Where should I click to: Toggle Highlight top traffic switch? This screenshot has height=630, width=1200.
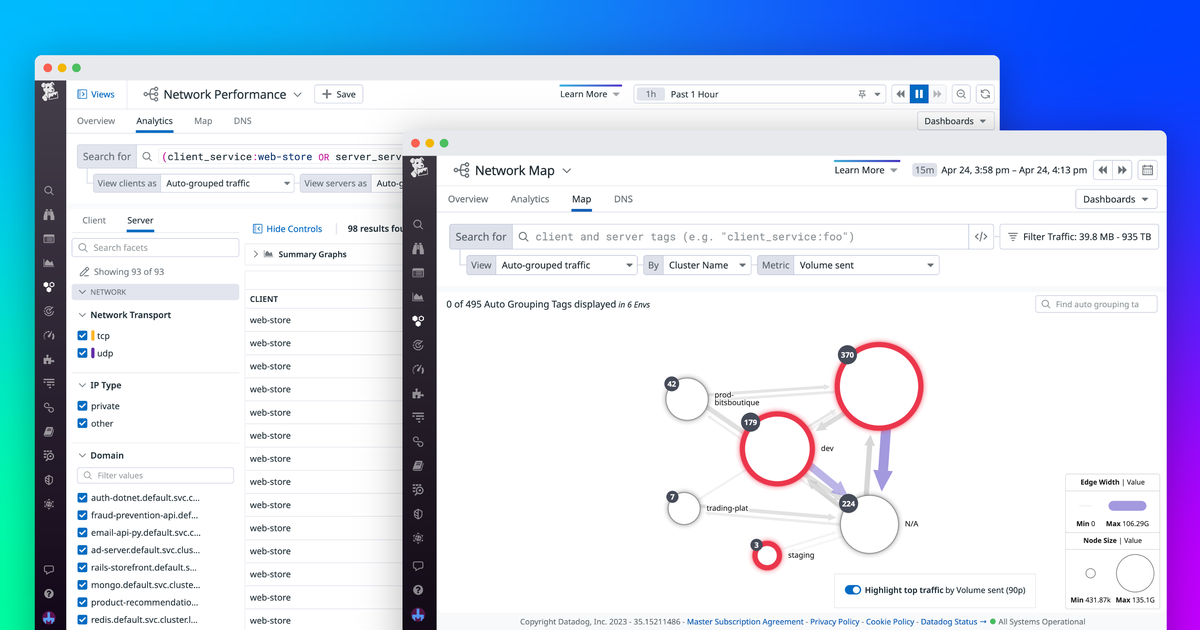(853, 590)
